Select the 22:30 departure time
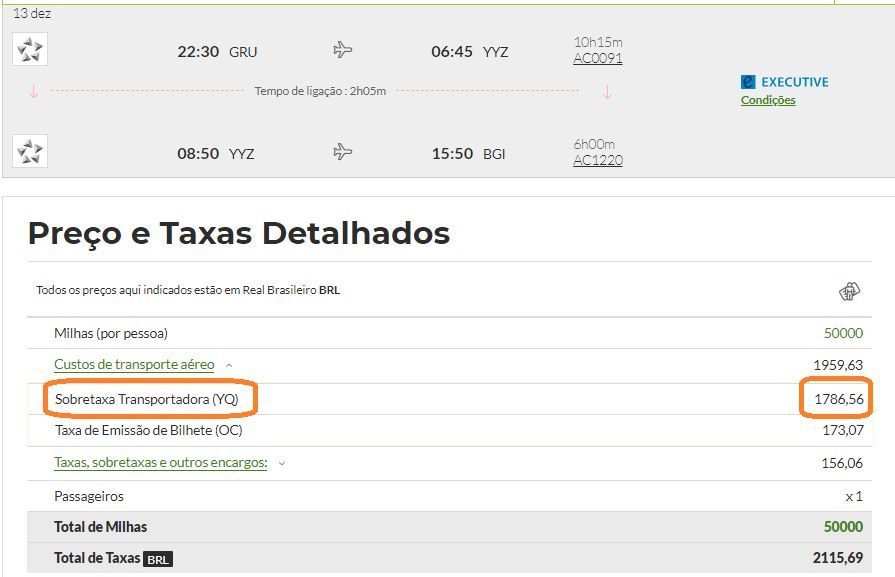Screen dimensions: 895x577 click(198, 52)
